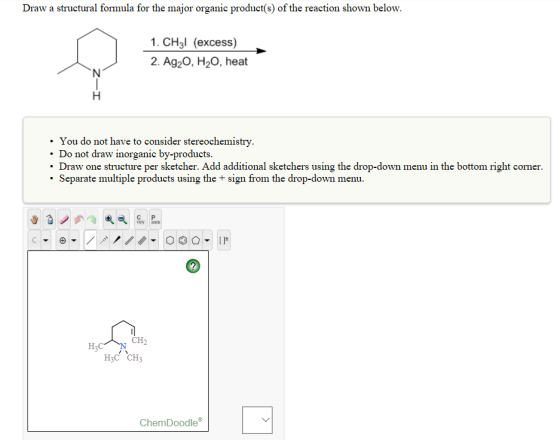Choose the recessed dashed bond tool

point(104,240)
